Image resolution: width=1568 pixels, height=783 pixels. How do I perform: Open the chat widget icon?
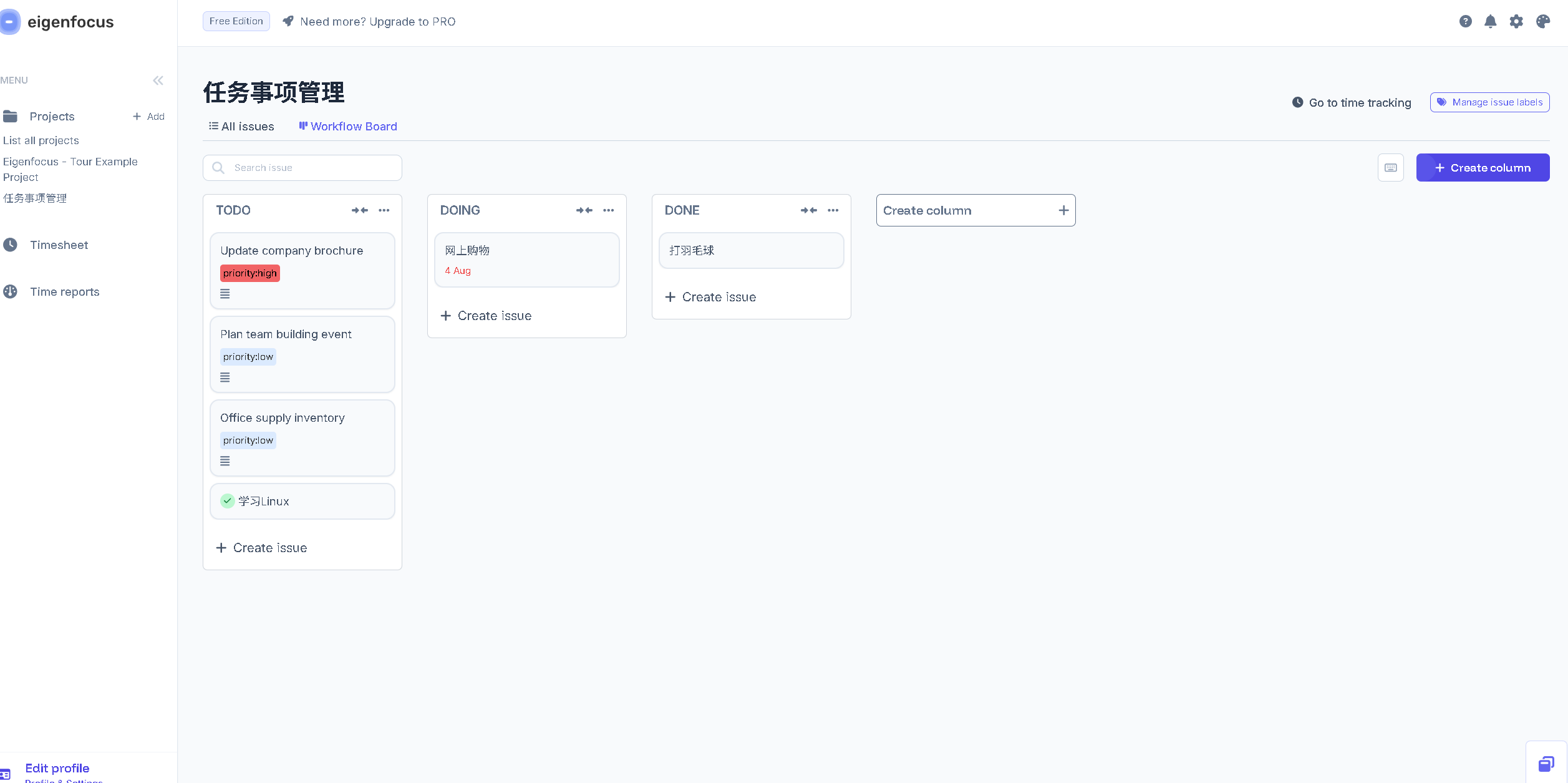point(1546,764)
